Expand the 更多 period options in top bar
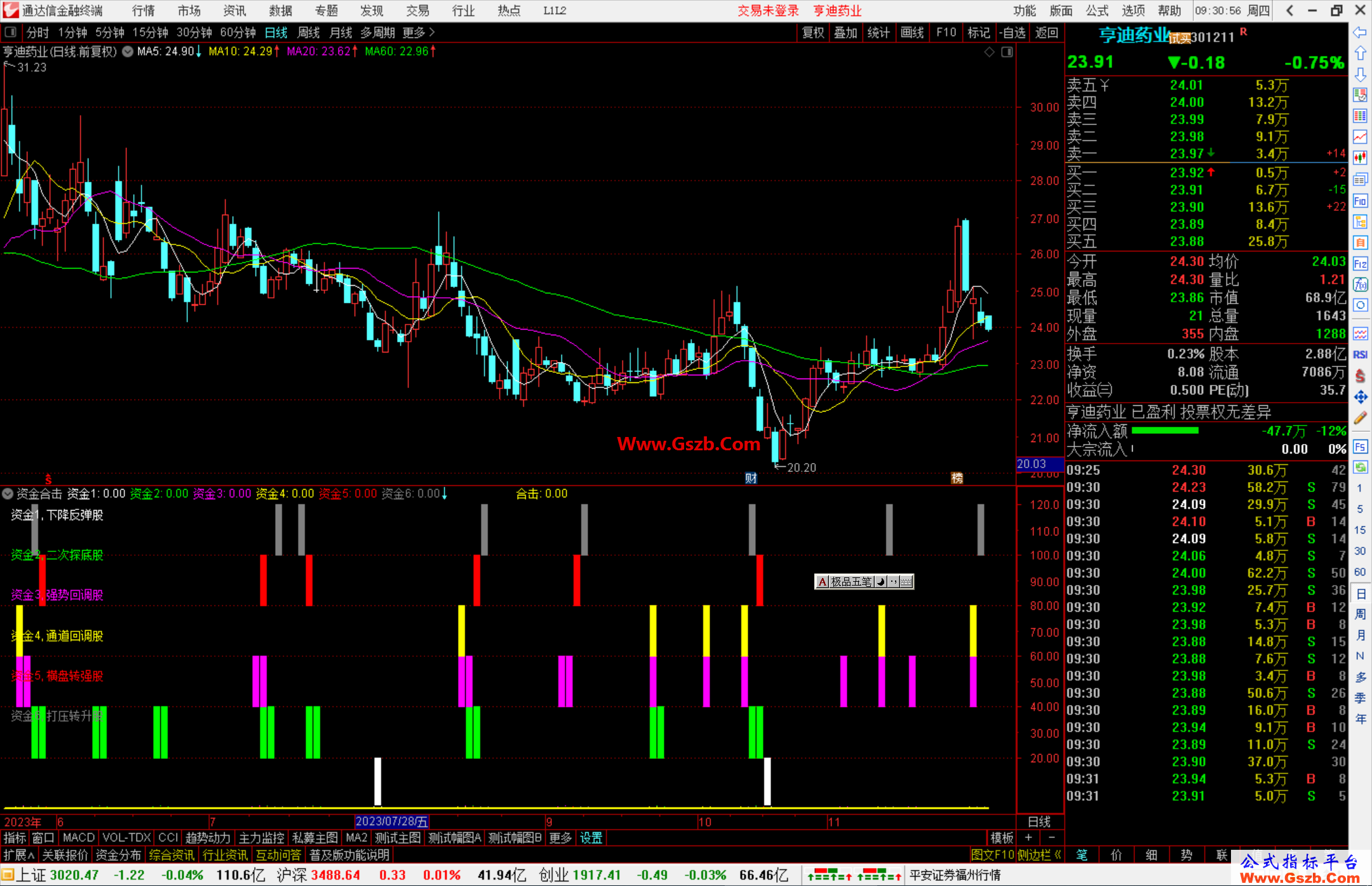This screenshot has width=1372, height=886. (419, 32)
